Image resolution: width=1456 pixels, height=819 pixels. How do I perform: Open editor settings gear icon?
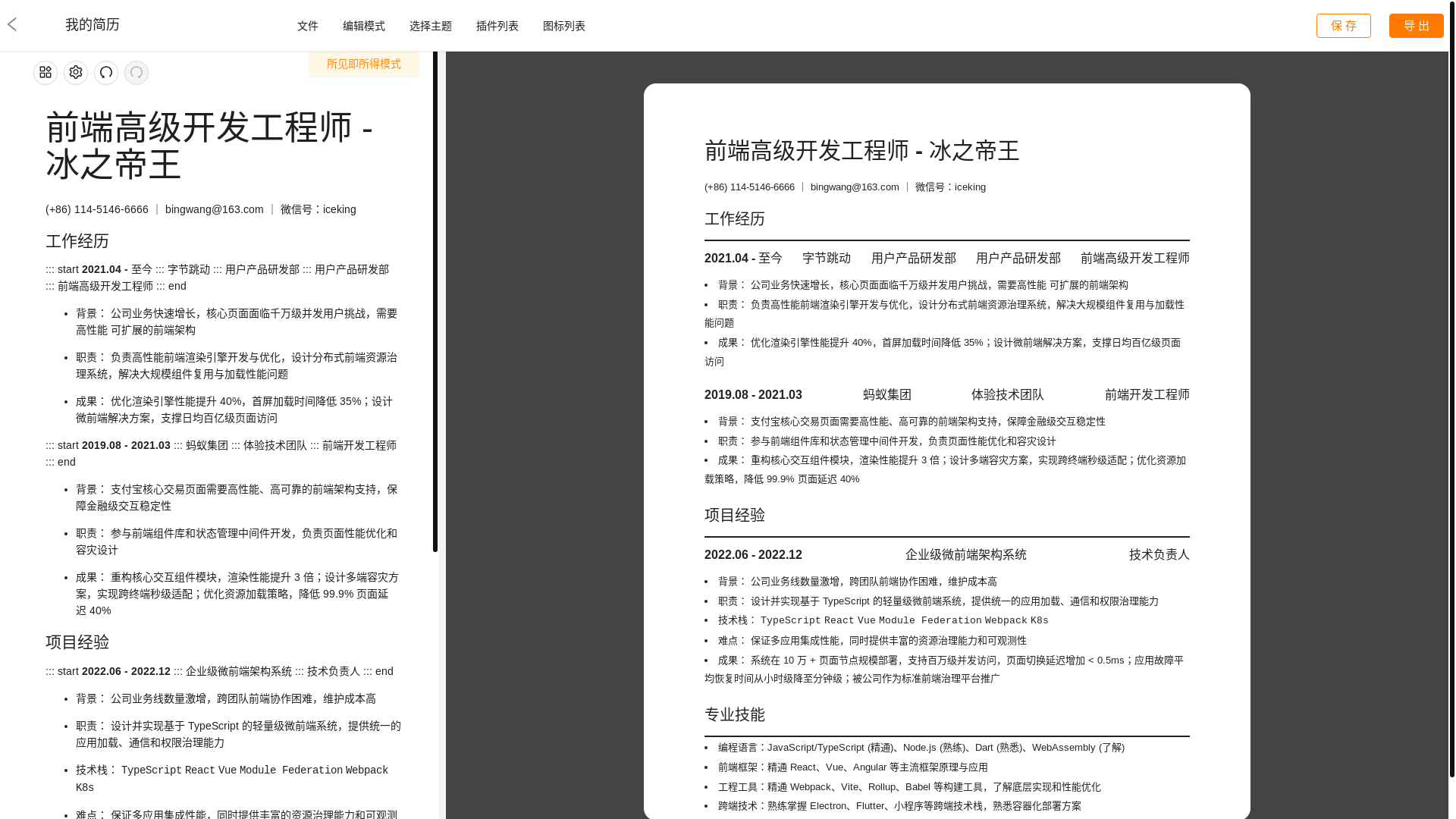tap(76, 73)
